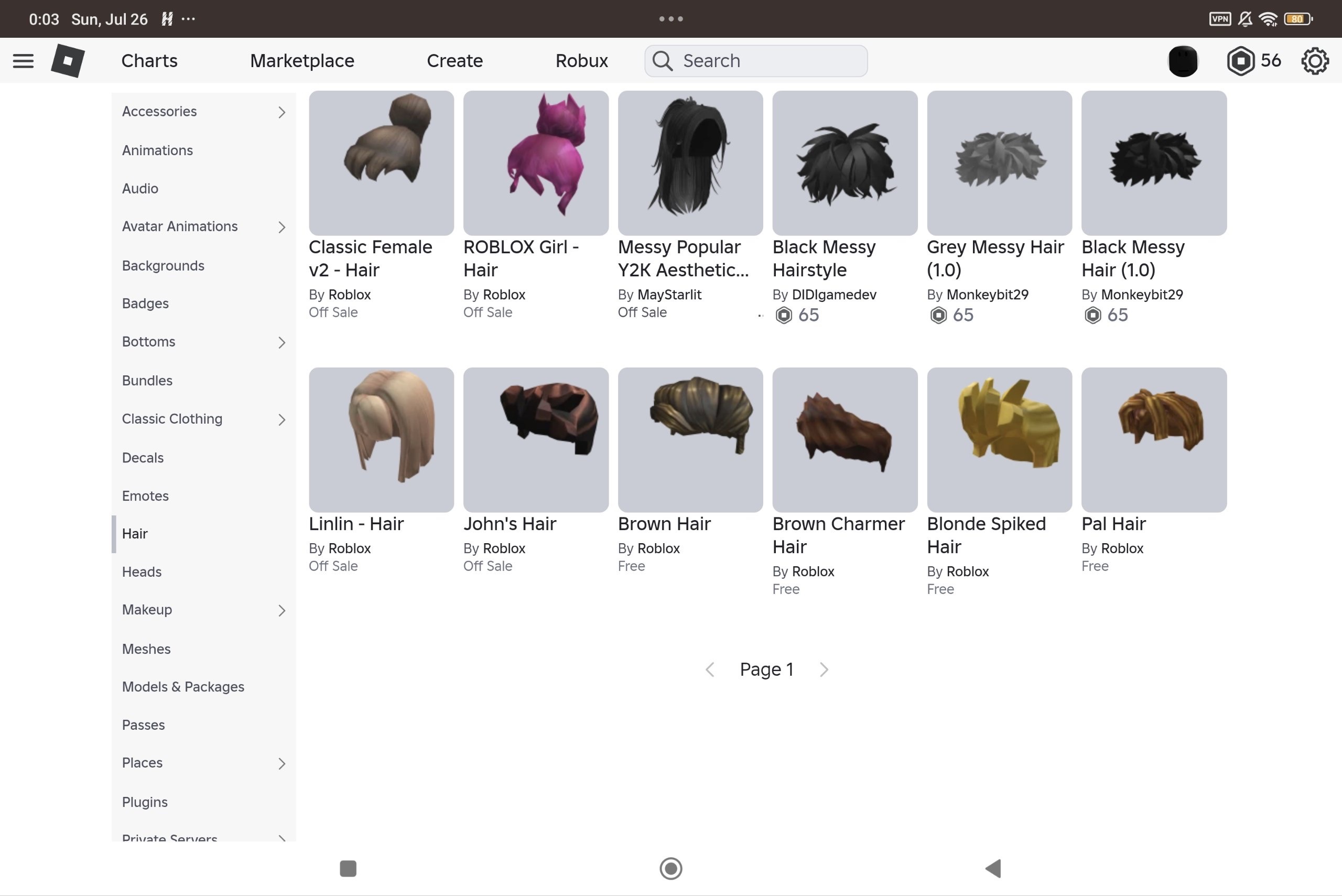Open the ROBLOX Girl pink hair thumbnail
Screen dimensions: 1342x896
tap(535, 163)
